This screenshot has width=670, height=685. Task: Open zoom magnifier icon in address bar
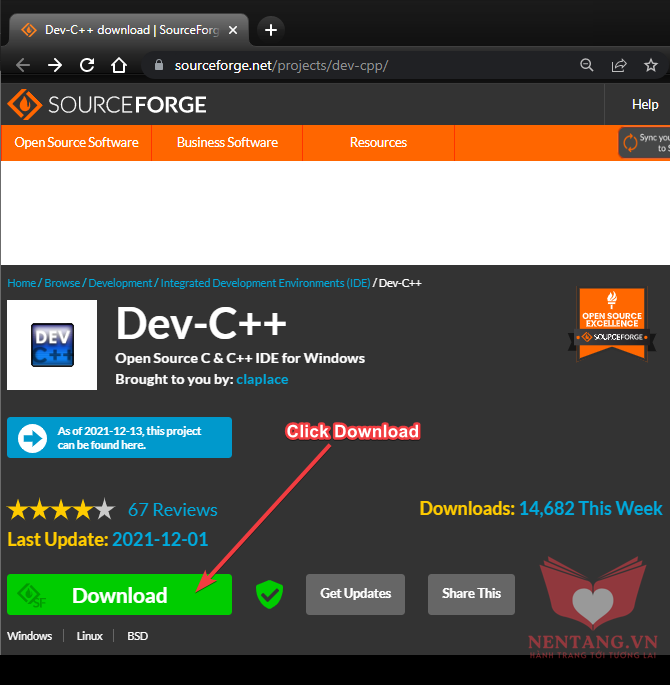tap(587, 65)
